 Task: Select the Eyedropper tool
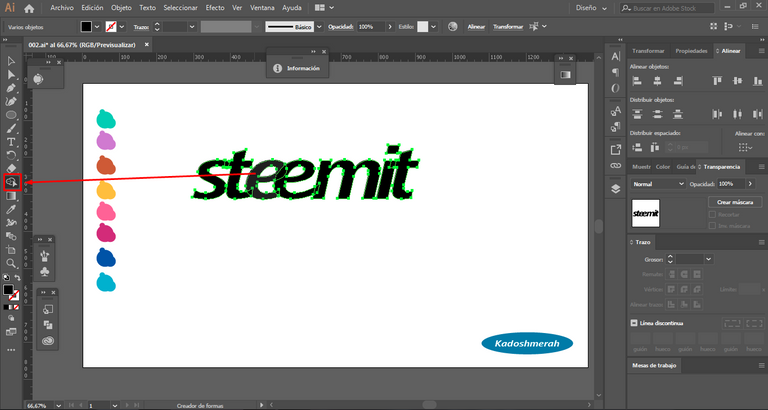coord(11,209)
